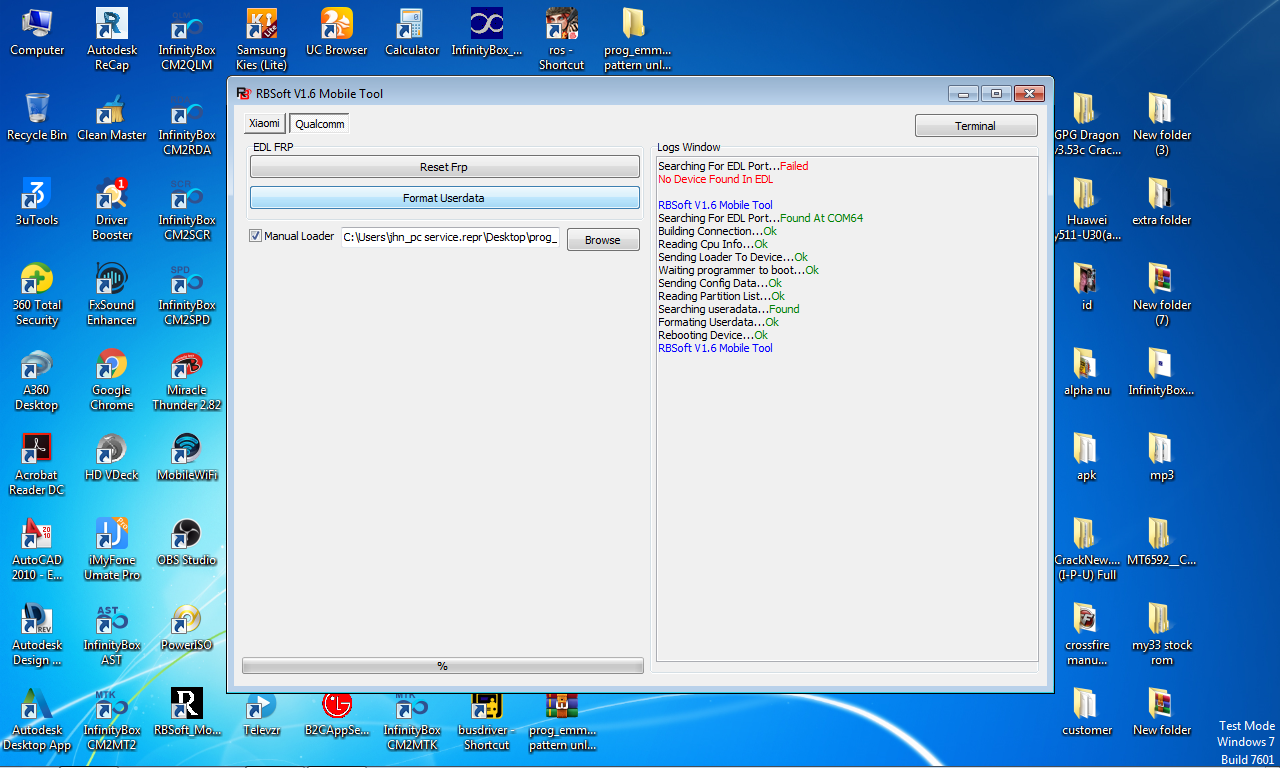Launch Autodesk ReCap from the desktop
The image size is (1280, 768).
pos(112,40)
